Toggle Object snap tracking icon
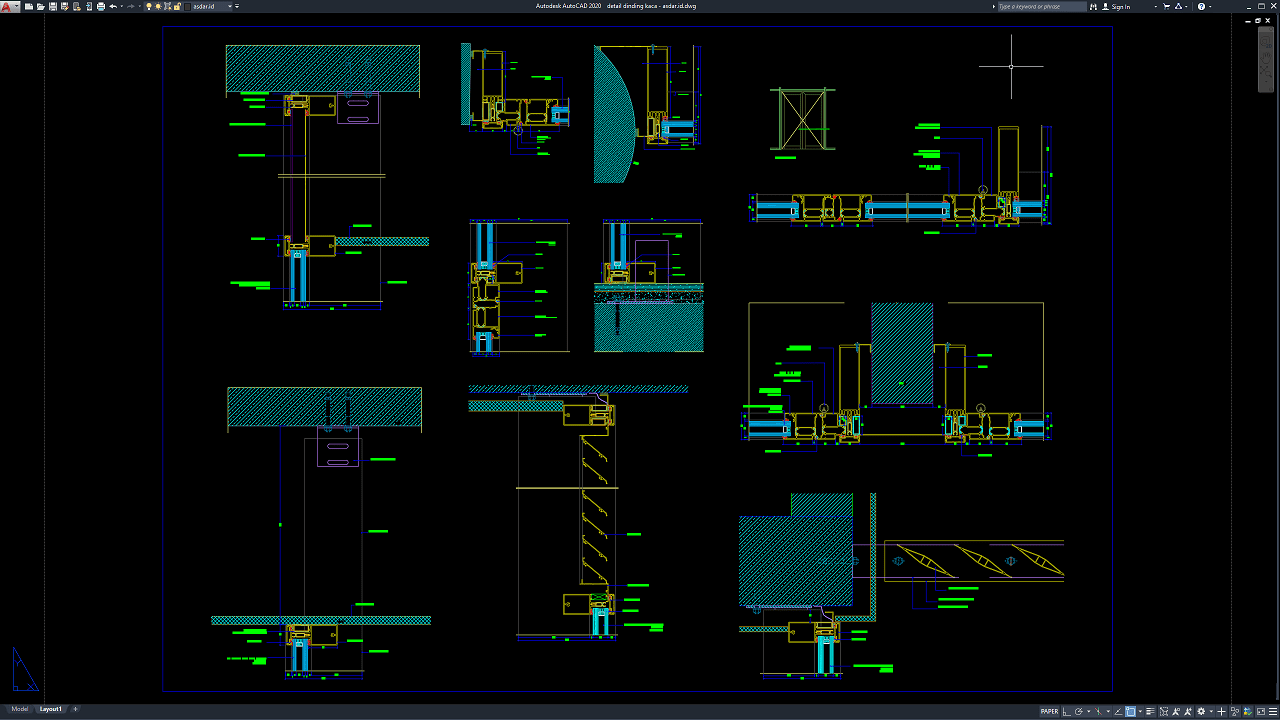 pos(1118,712)
